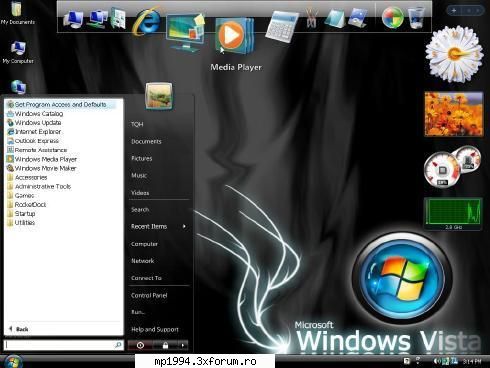Go Back in the programs list
490x368 pixels.
(x=19, y=329)
